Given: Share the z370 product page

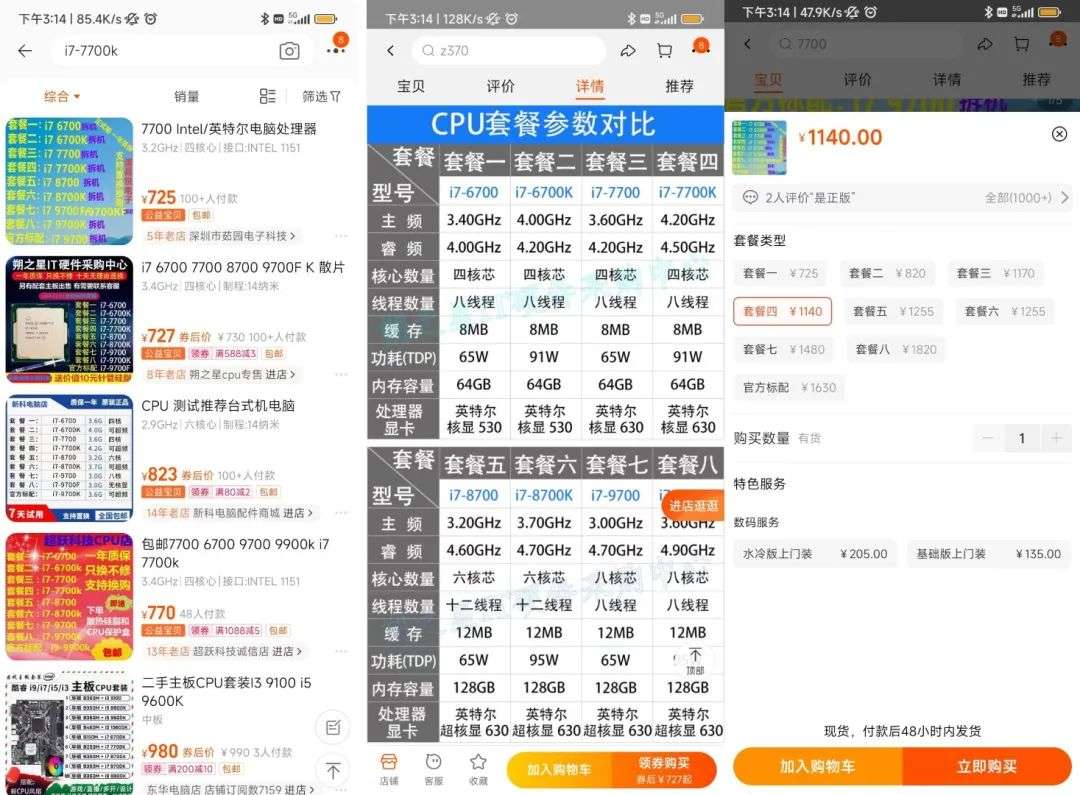Looking at the screenshot, I should click(x=627, y=50).
